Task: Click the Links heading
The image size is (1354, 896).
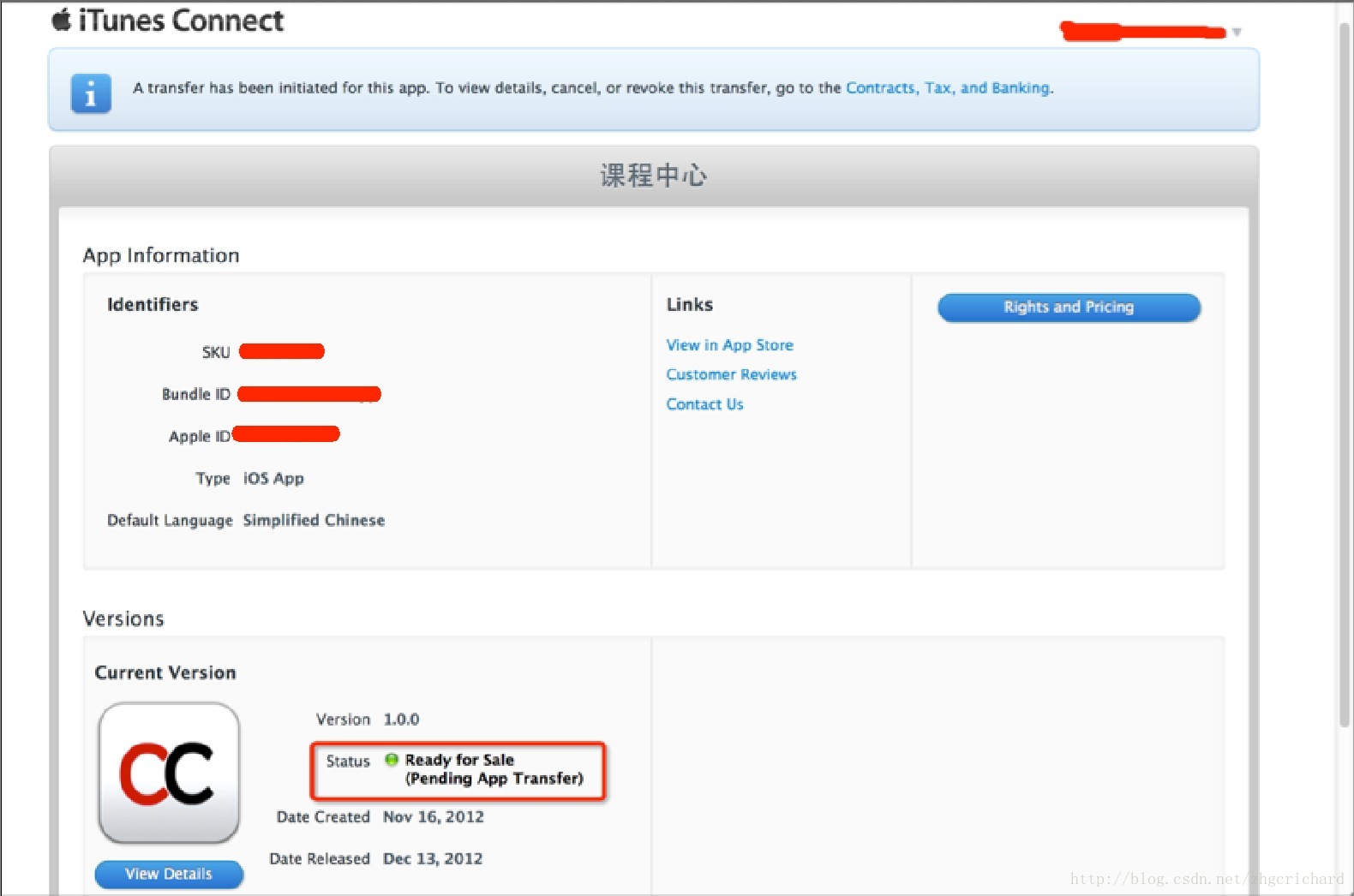Action: tap(690, 304)
